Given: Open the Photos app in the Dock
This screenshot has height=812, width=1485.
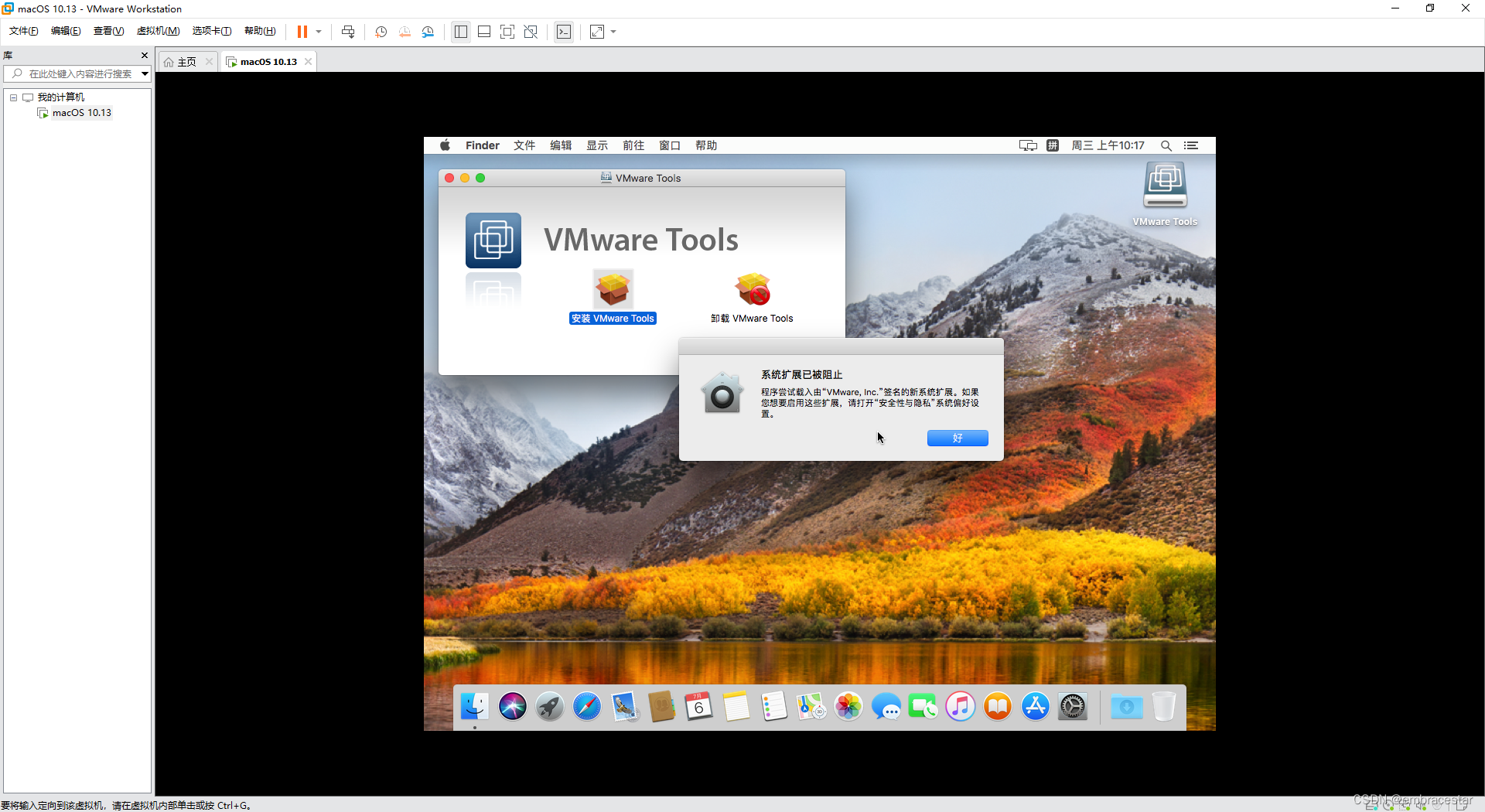Looking at the screenshot, I should [848, 706].
